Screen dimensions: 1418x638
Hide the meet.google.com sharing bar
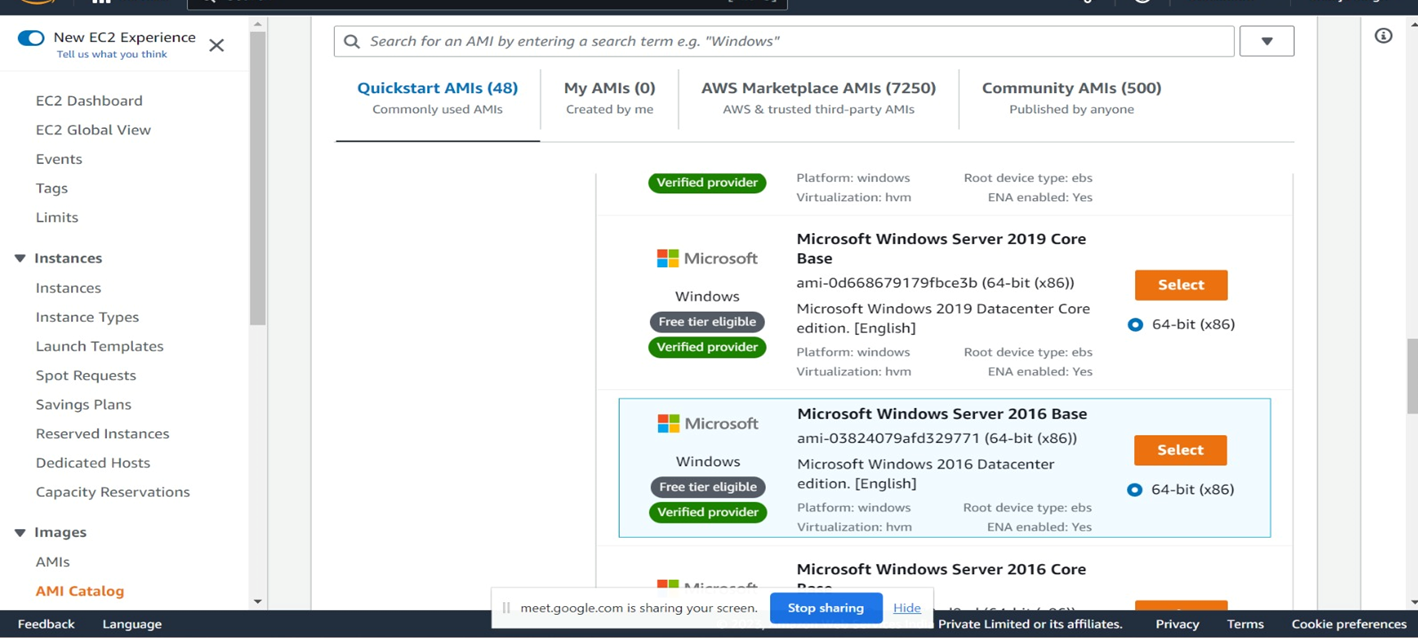pyautogui.click(x=907, y=608)
